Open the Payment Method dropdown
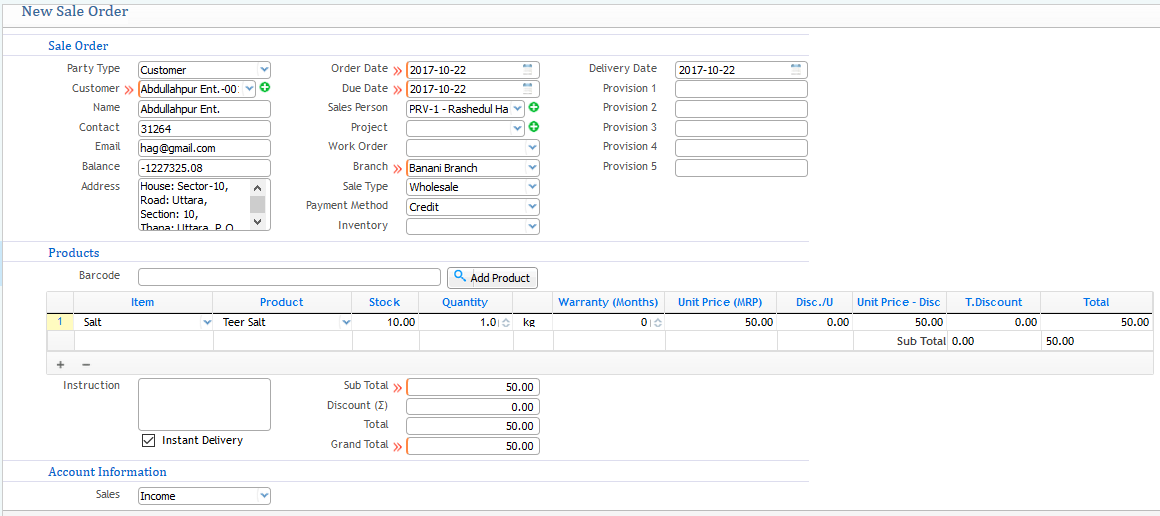 tap(532, 207)
